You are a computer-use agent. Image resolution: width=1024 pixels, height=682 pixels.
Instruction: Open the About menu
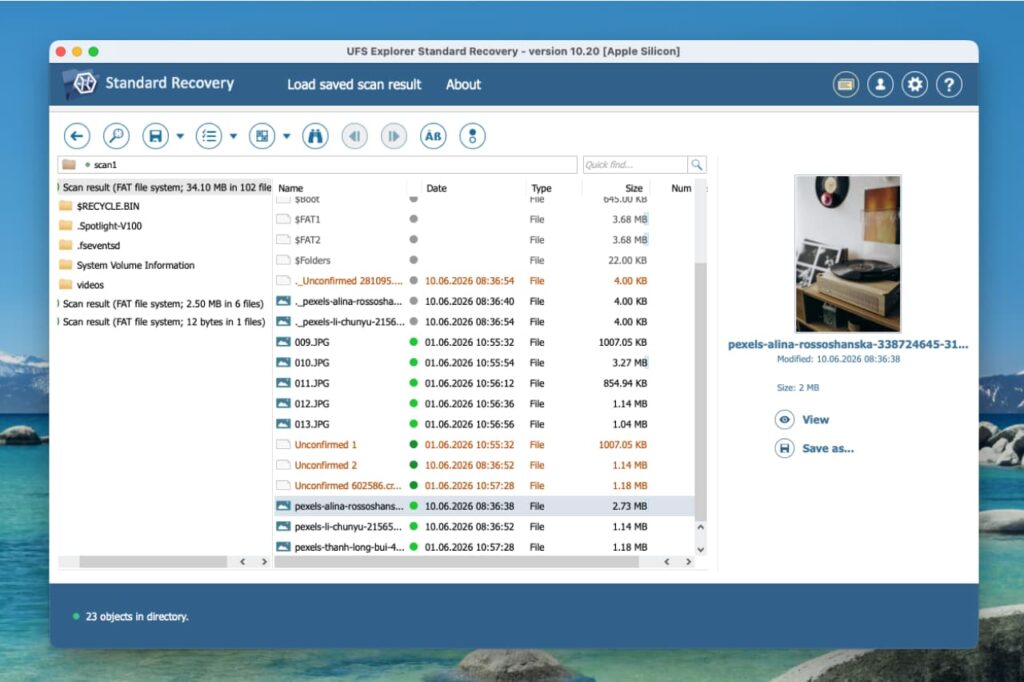[x=463, y=84]
